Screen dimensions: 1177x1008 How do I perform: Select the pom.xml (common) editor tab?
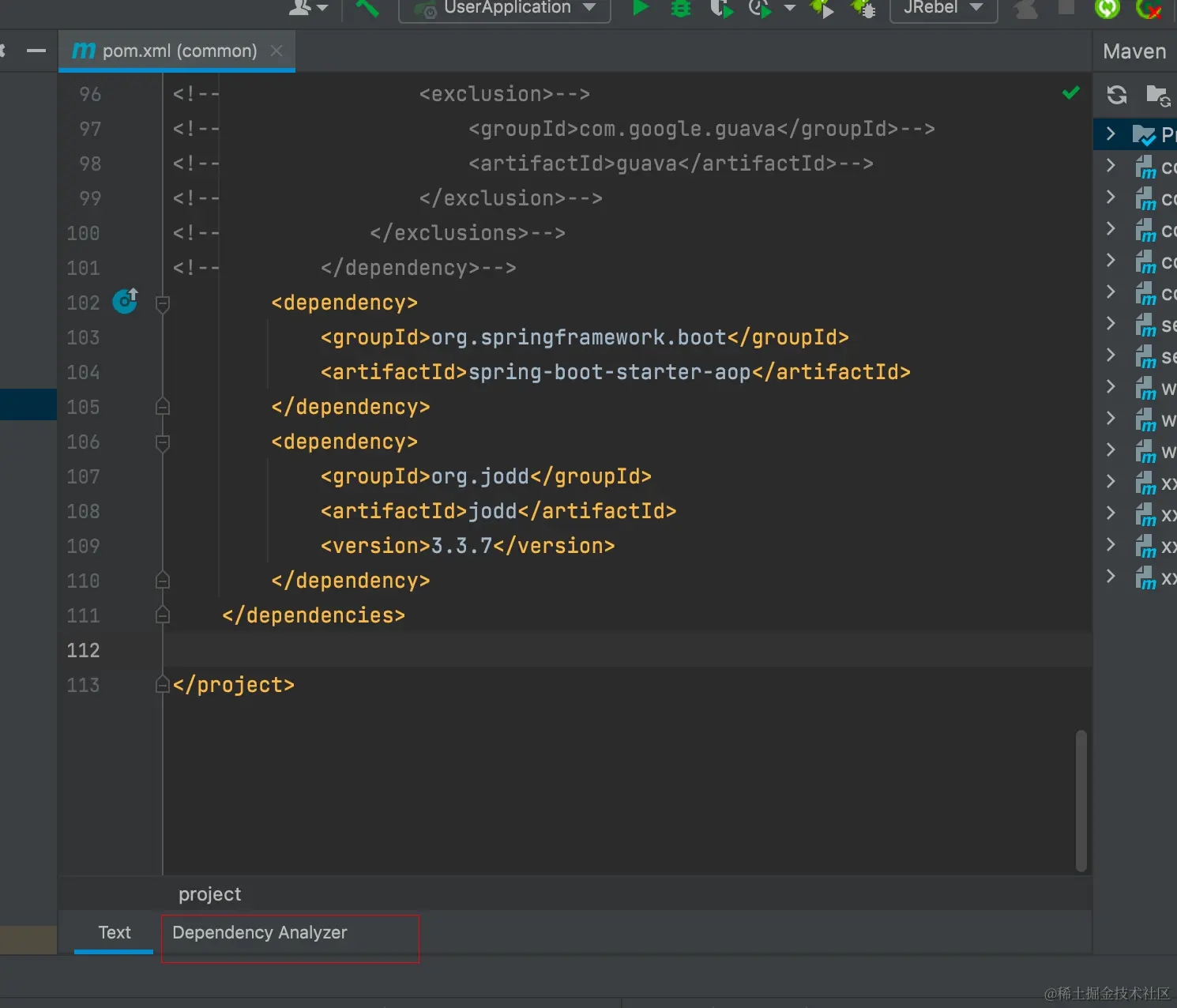click(177, 51)
